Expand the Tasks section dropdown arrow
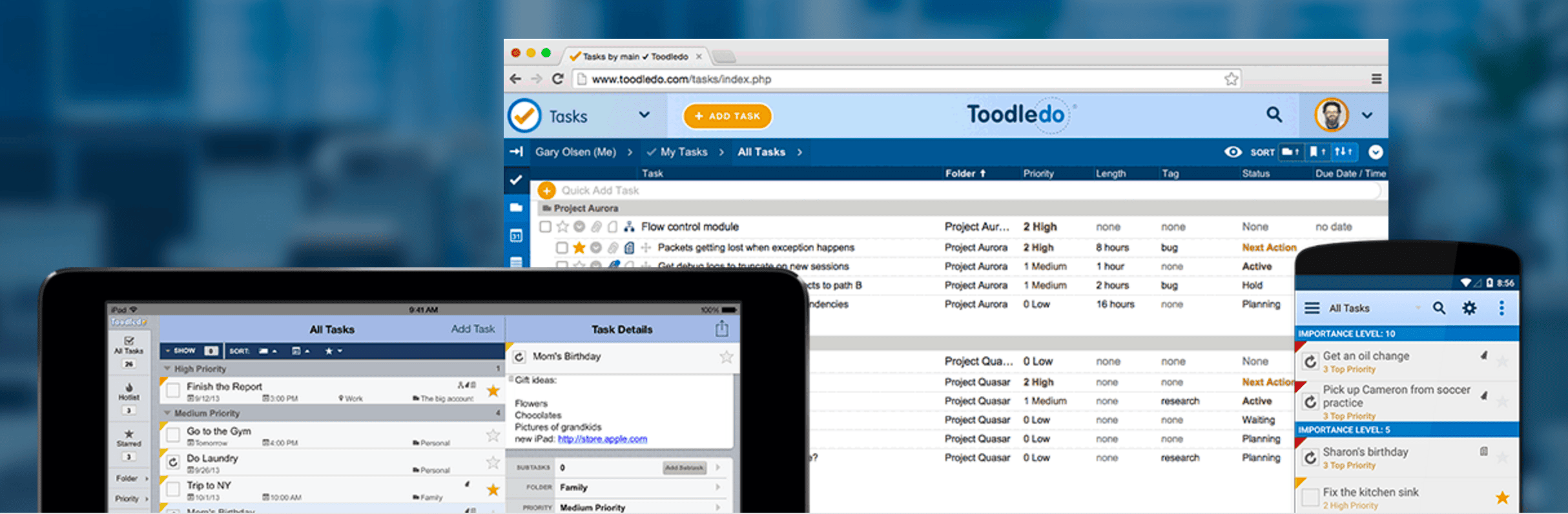The height and width of the screenshot is (514, 1568). click(644, 115)
